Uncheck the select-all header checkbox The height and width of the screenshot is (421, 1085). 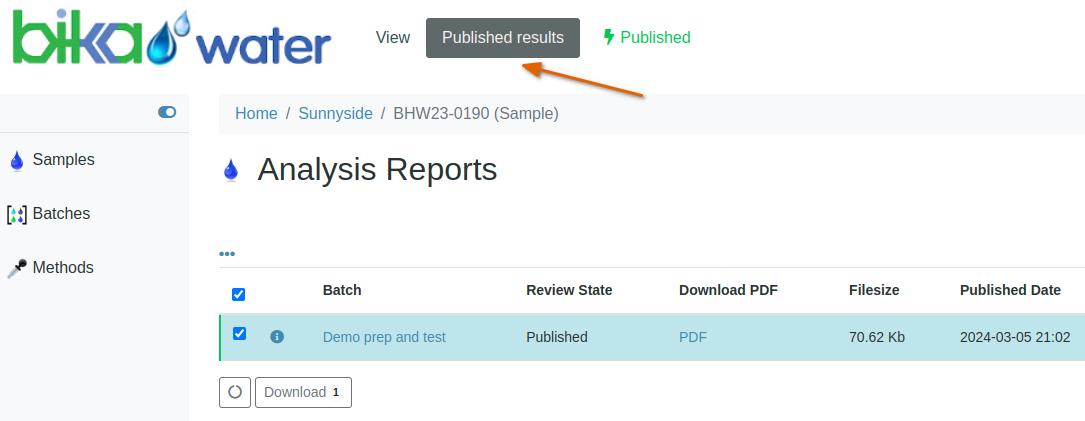[x=238, y=294]
